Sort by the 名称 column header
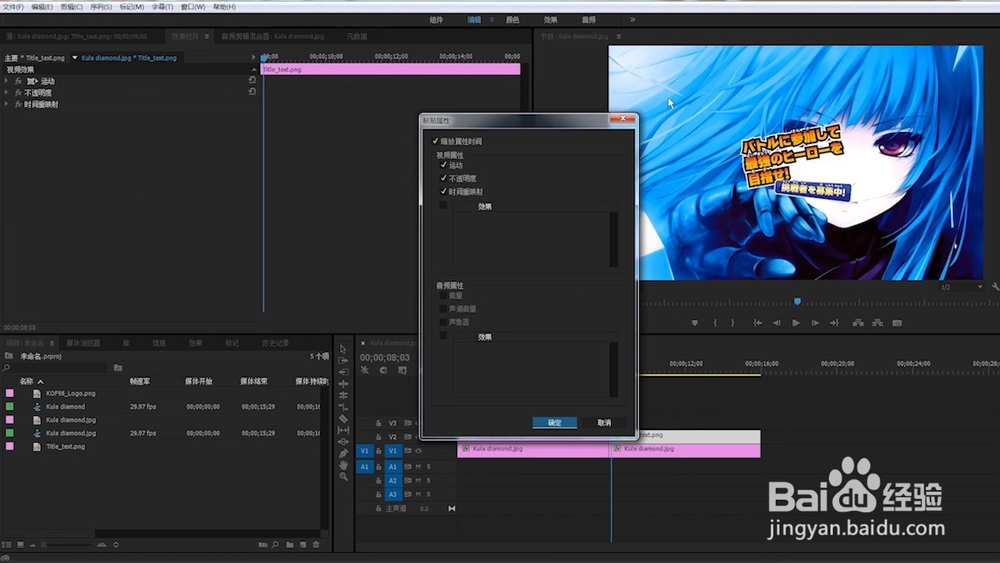1000x563 pixels. [x=26, y=381]
